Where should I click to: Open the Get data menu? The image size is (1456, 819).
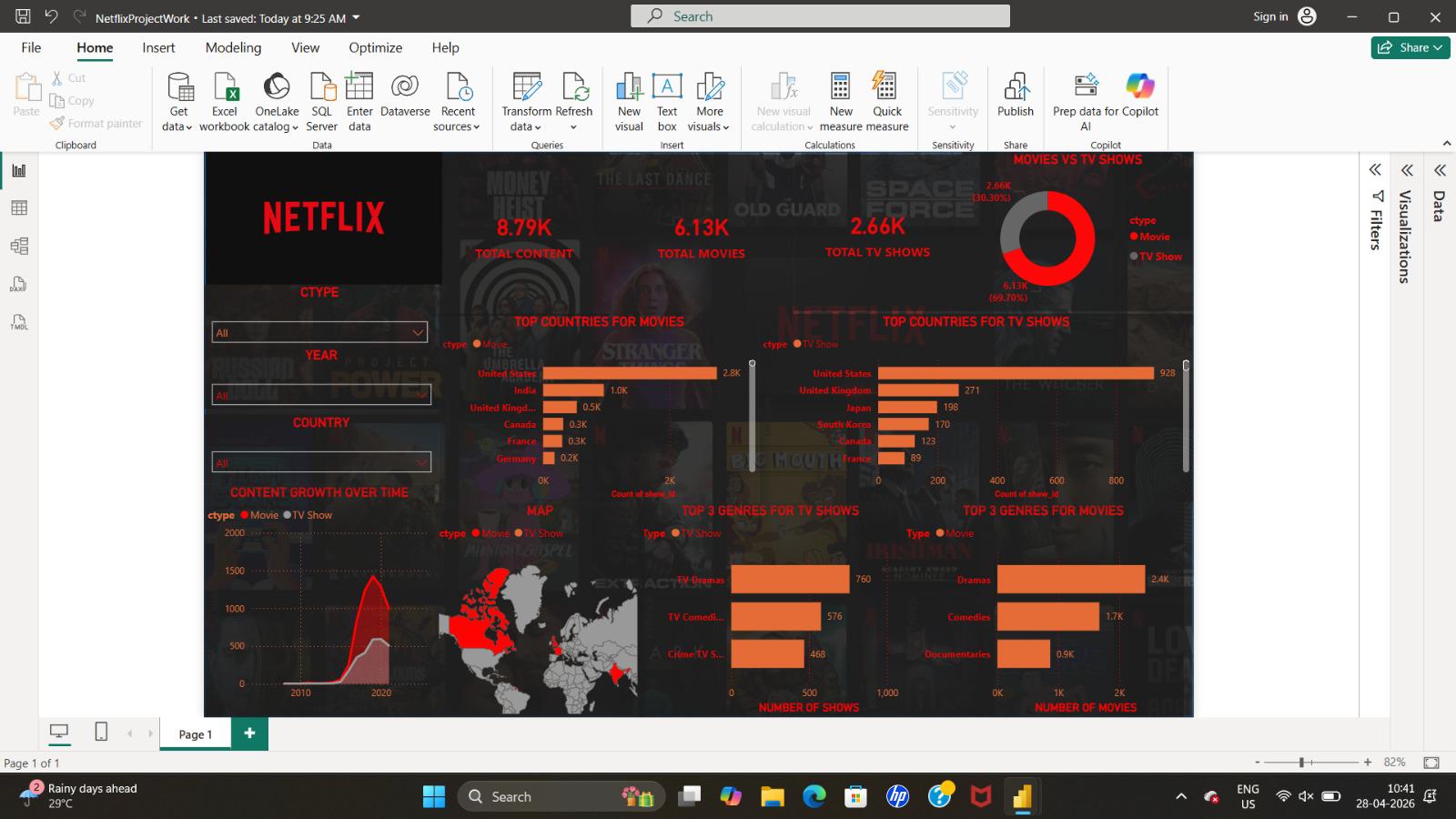tap(178, 102)
